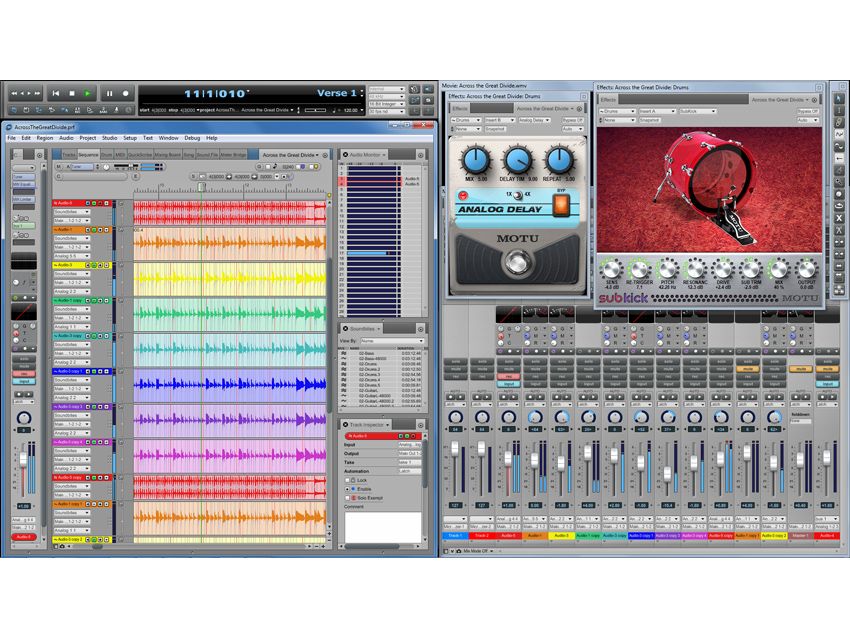Click the REPEAT knob on Analog Delay
Image resolution: width=850 pixels, height=638 pixels.
[x=559, y=160]
